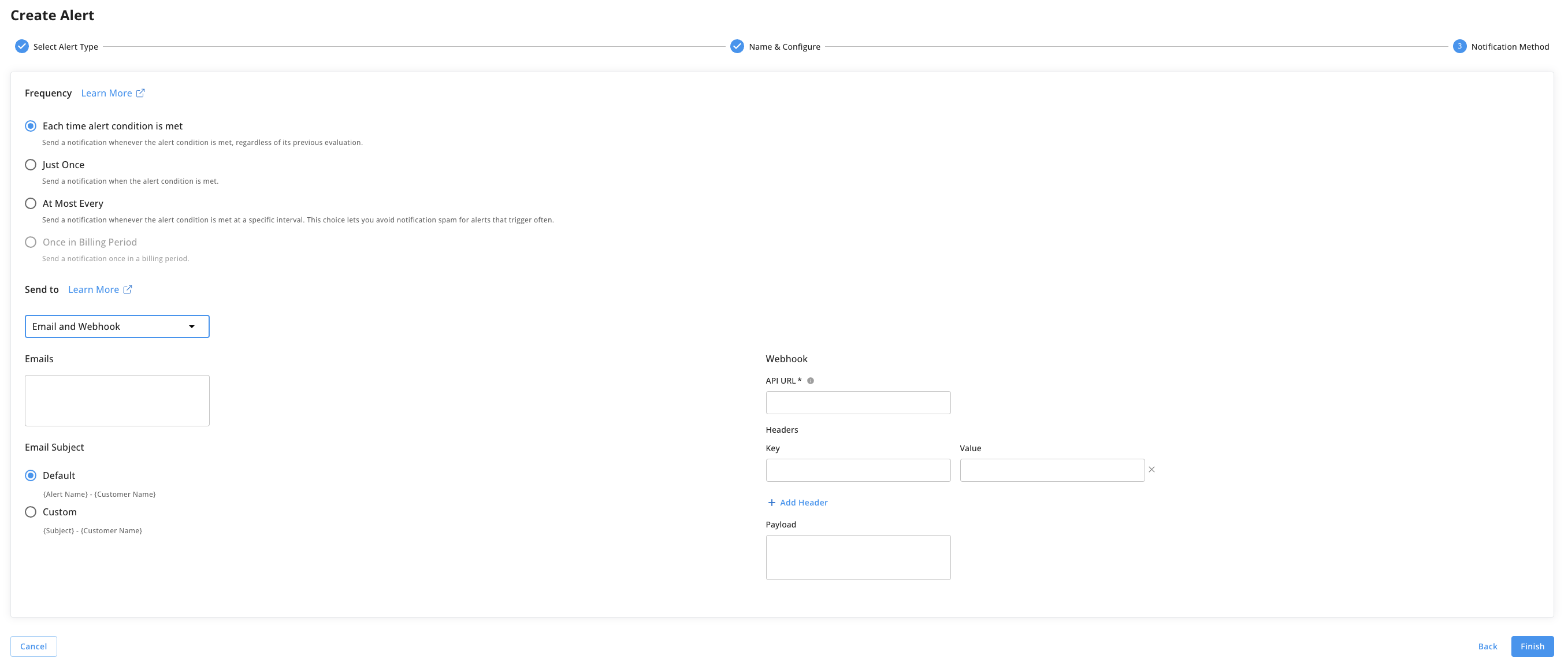This screenshot has height=669, width=1568.
Task: Click external link icon beside Send to Learn More
Action: pyautogui.click(x=128, y=289)
